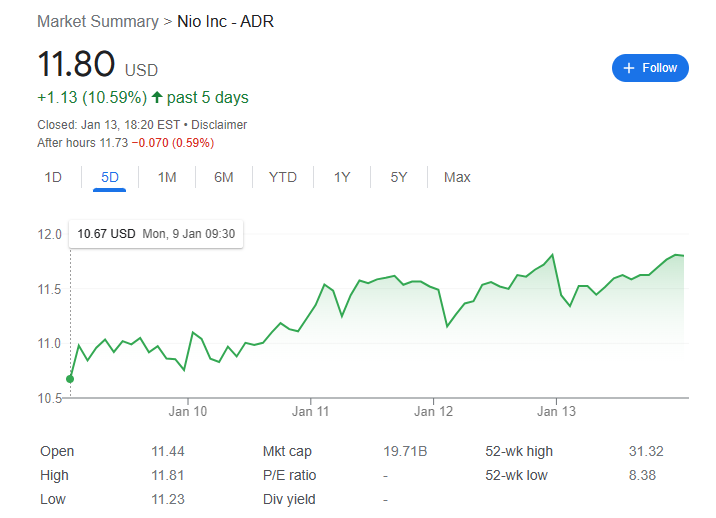The image size is (716, 518).
Task: Click the Mkt cap label
Action: tap(287, 451)
